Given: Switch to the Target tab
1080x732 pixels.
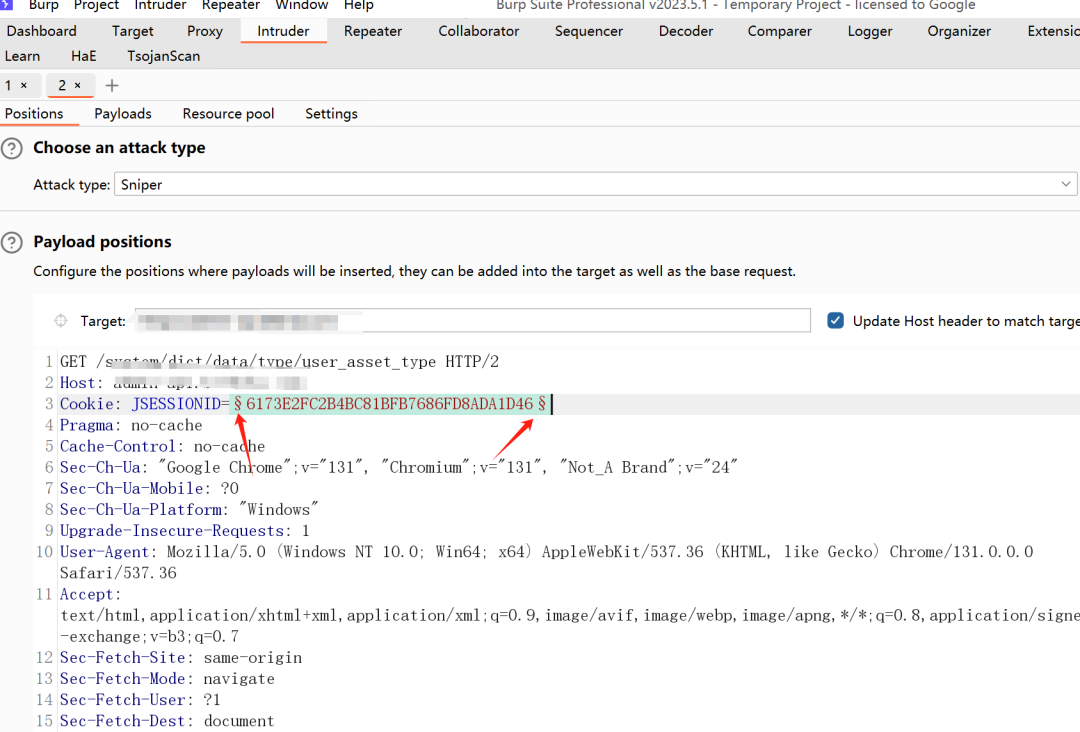Looking at the screenshot, I should click(x=132, y=31).
